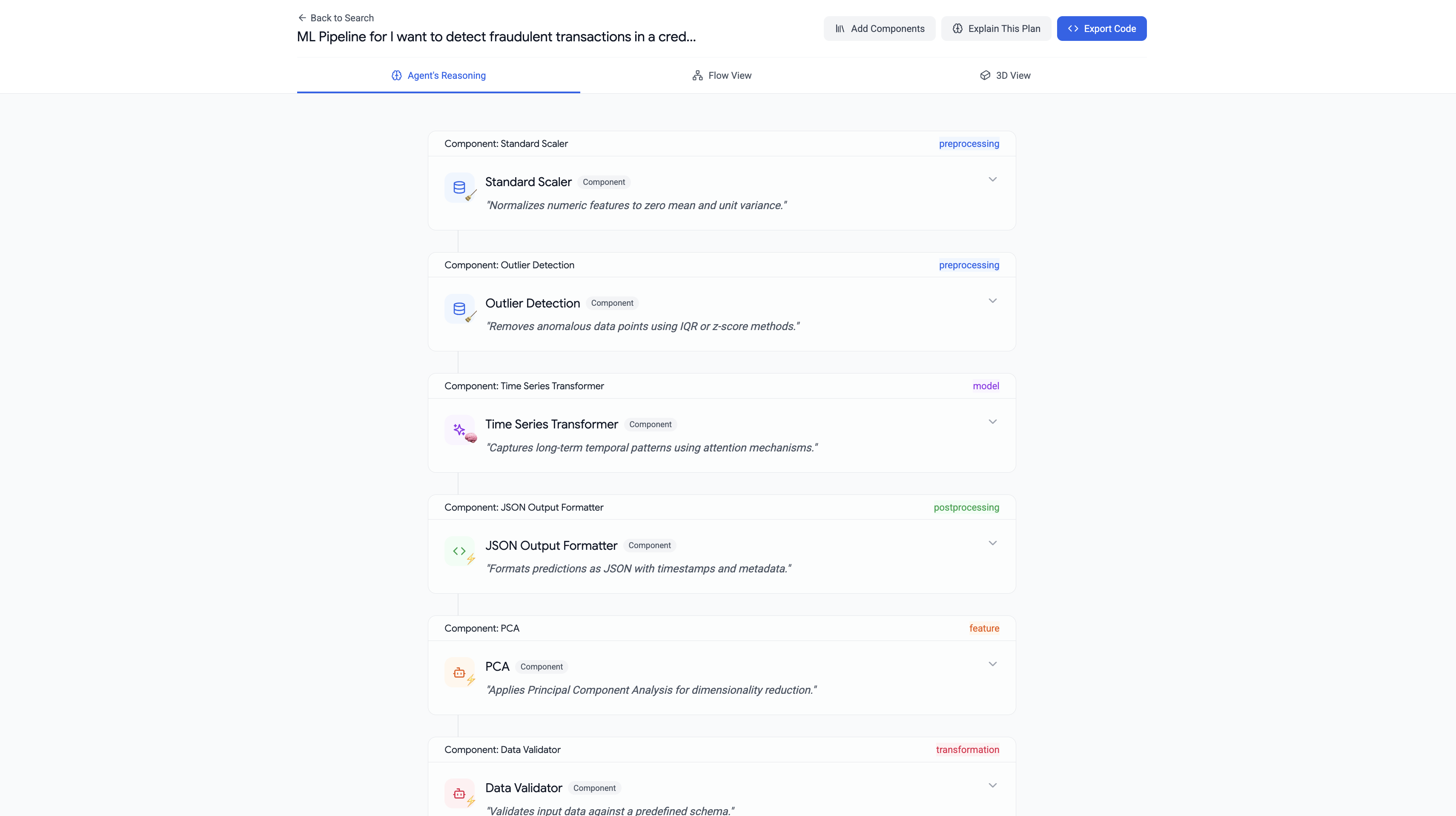This screenshot has height=816, width=1456.
Task: Click the Time Series Transformer sparkle icon
Action: point(459,430)
